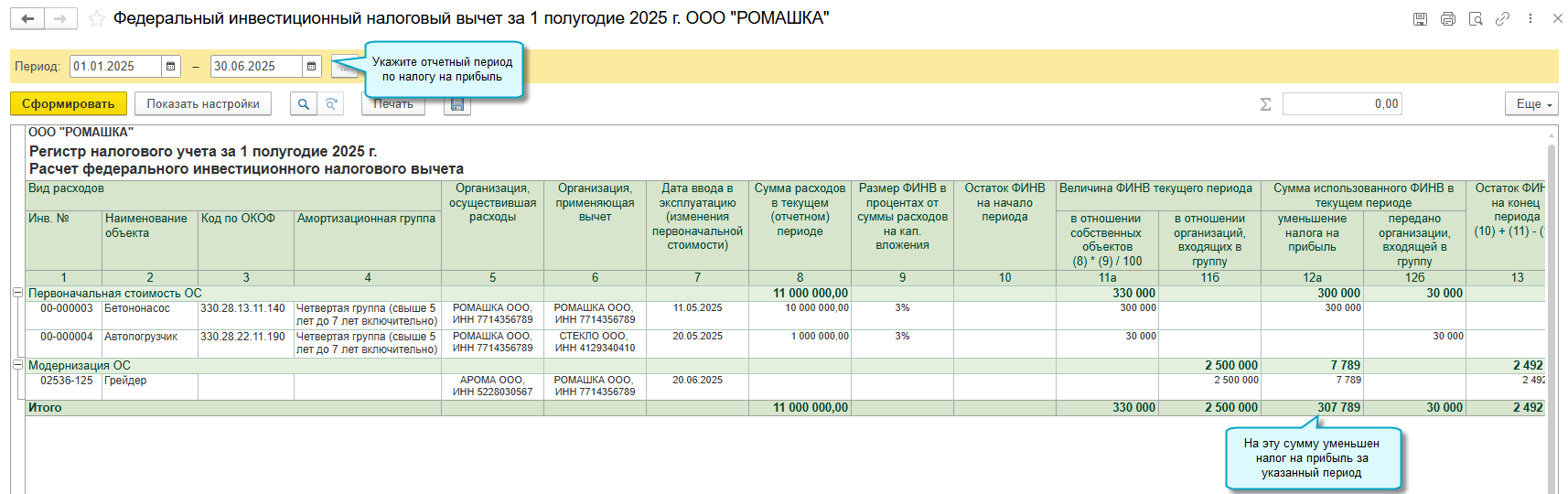Screen dimensions: 1568x494
Task: Save with the floppy icon in title bar
Action: [1420, 18]
